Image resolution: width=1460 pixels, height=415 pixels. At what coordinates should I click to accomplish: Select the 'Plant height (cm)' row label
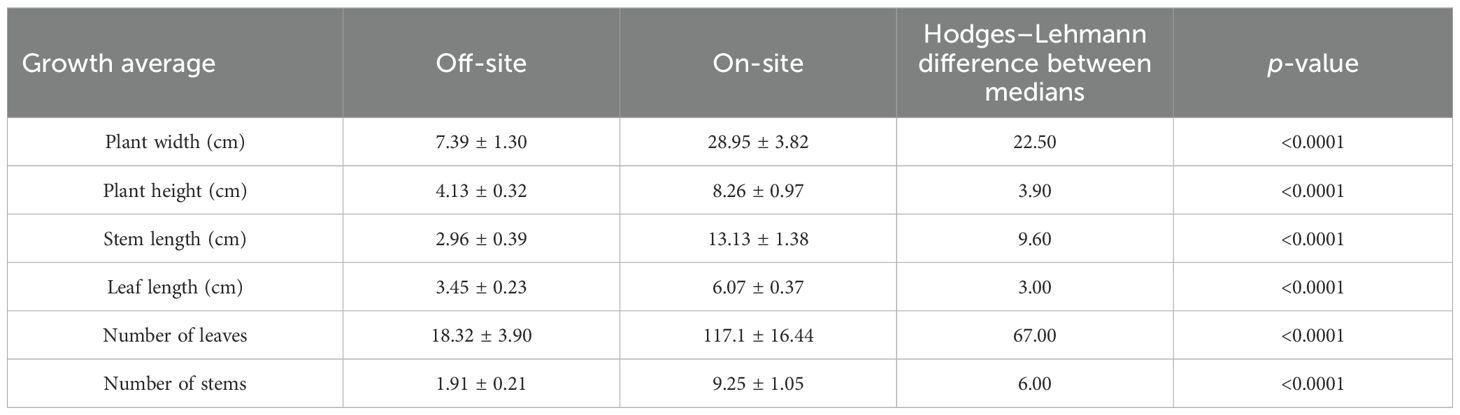175,191
